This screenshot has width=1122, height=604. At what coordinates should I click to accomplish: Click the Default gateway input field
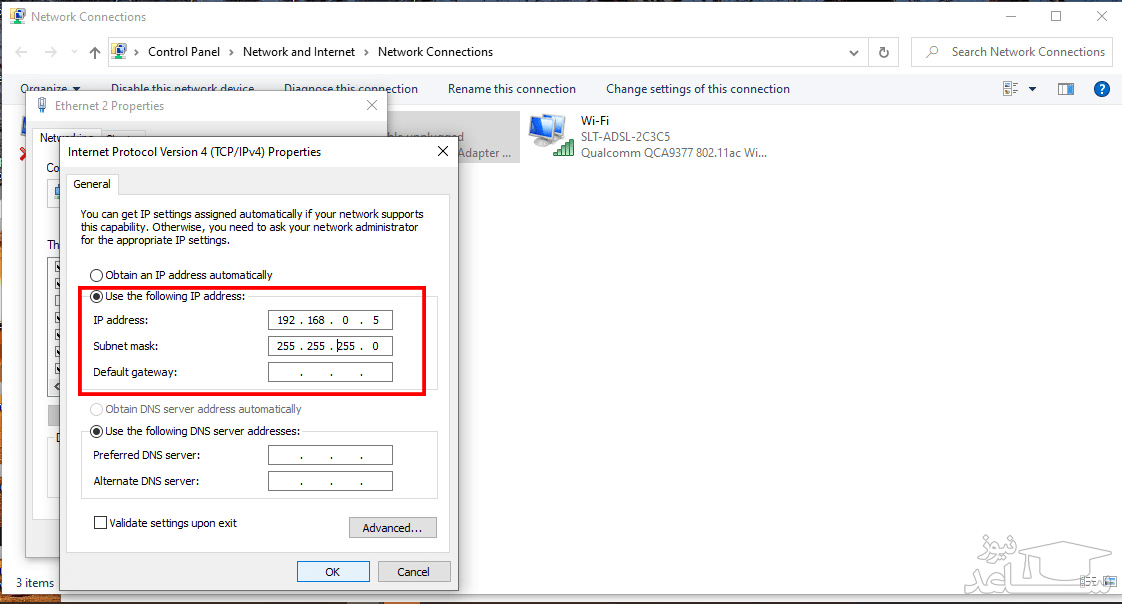click(330, 372)
